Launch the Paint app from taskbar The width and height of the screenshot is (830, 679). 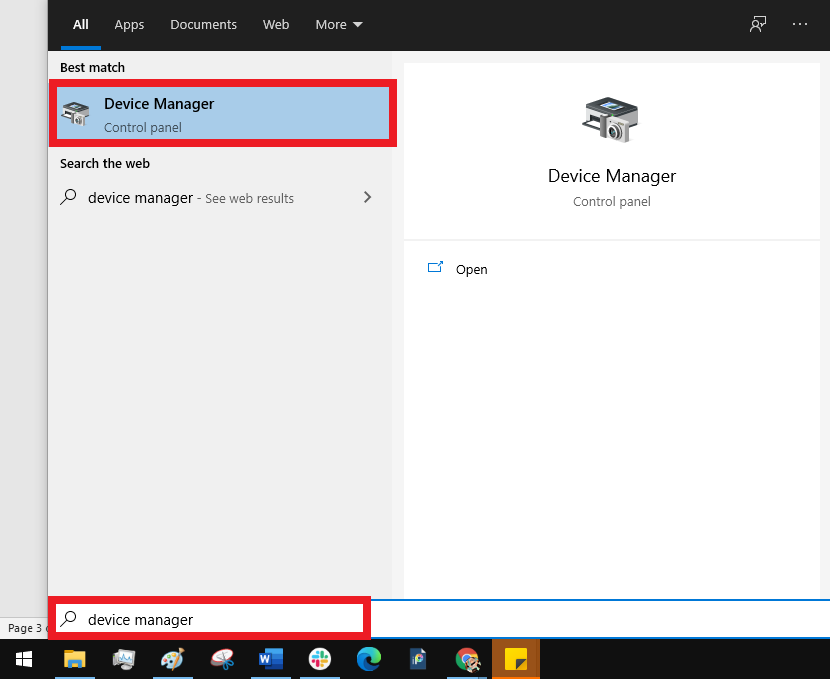click(x=173, y=659)
